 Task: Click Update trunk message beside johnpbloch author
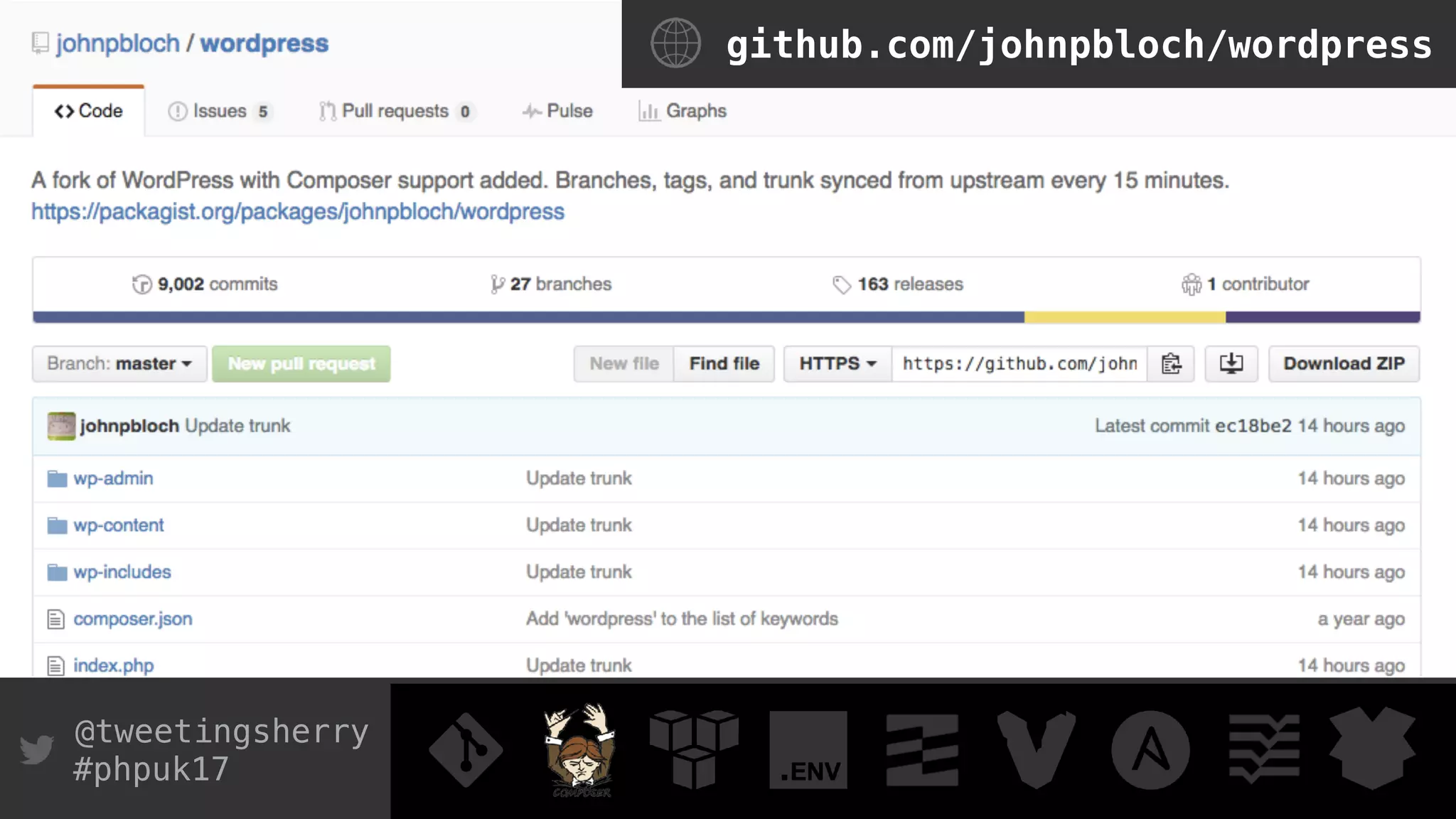click(x=237, y=426)
